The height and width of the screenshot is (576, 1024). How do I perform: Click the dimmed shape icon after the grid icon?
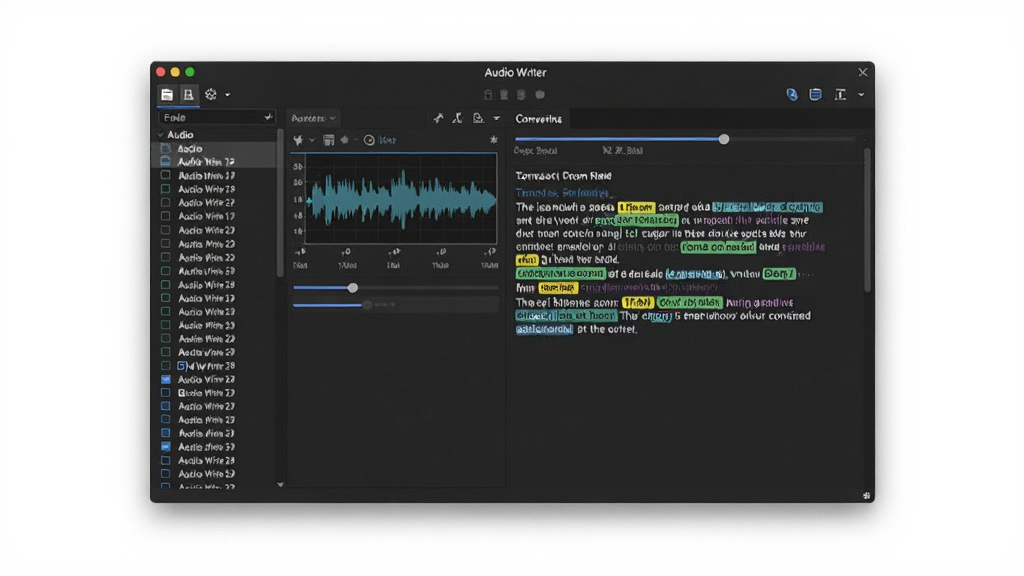[x=344, y=140]
